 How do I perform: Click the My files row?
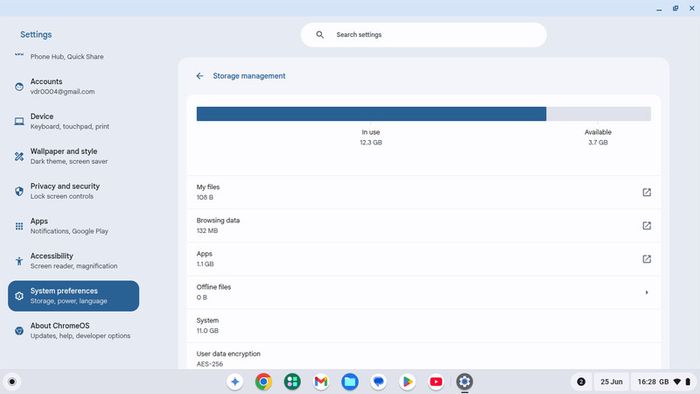pos(424,192)
